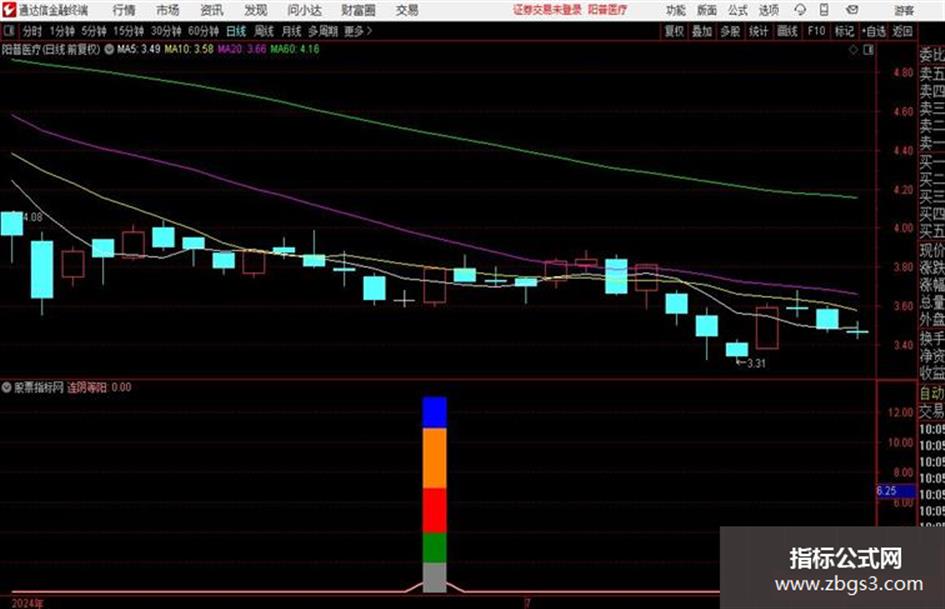The height and width of the screenshot is (609, 945).
Task: Open the 行情 menu
Action: coord(124,10)
